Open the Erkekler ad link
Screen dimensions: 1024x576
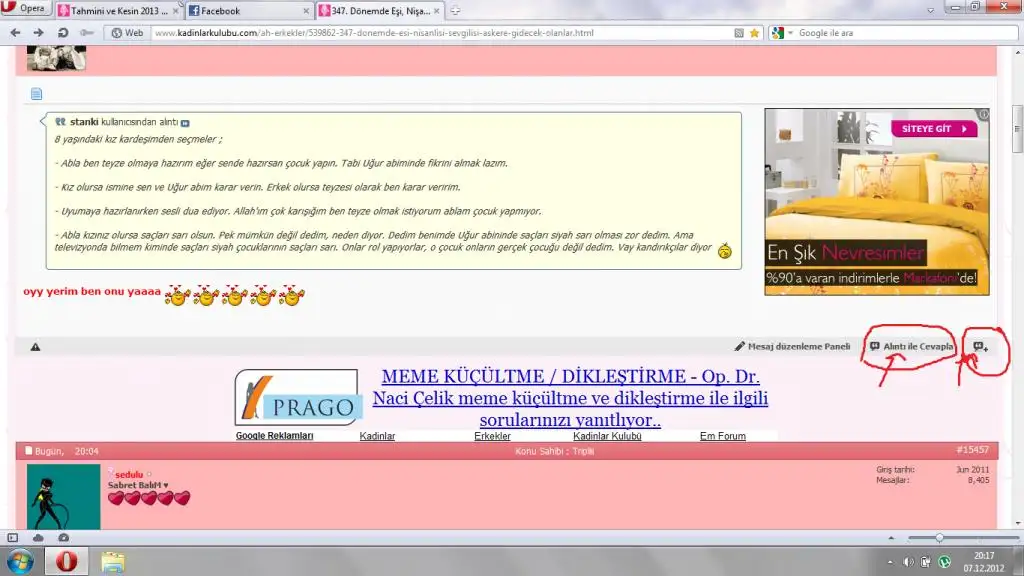coord(492,436)
